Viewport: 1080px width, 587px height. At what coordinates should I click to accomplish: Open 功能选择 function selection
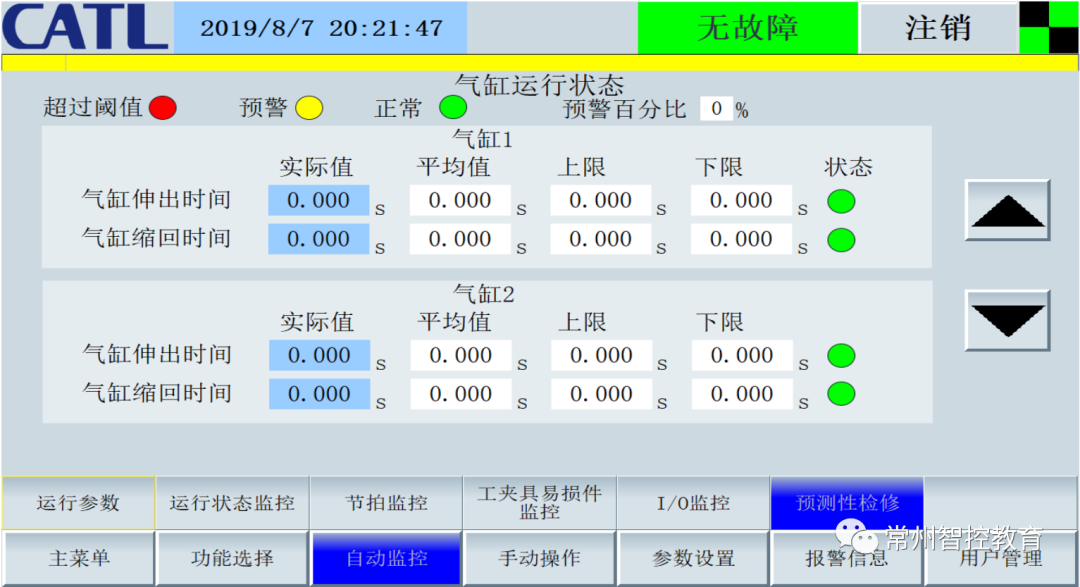click(232, 558)
